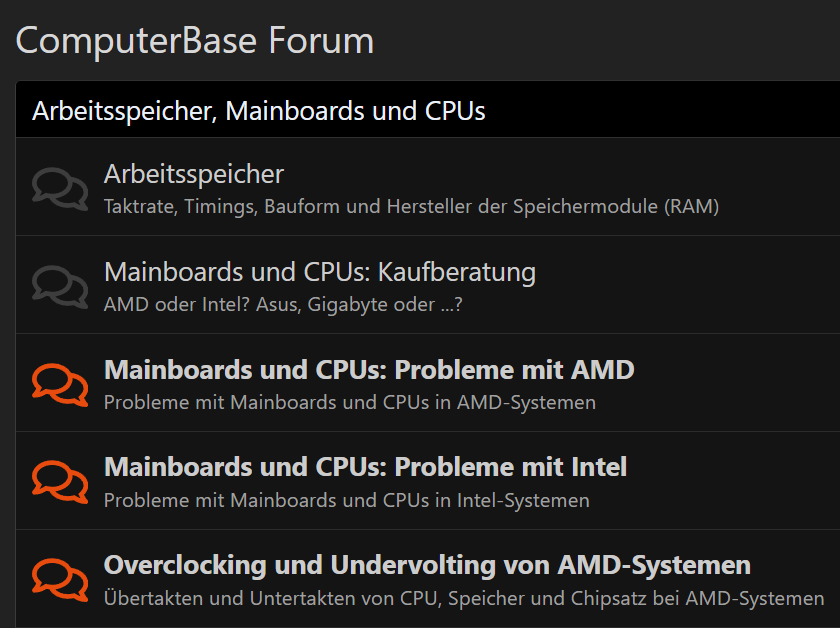Click the orange chat icon for Probleme mit Intel
Screen dimensions: 840x628
click(60, 481)
